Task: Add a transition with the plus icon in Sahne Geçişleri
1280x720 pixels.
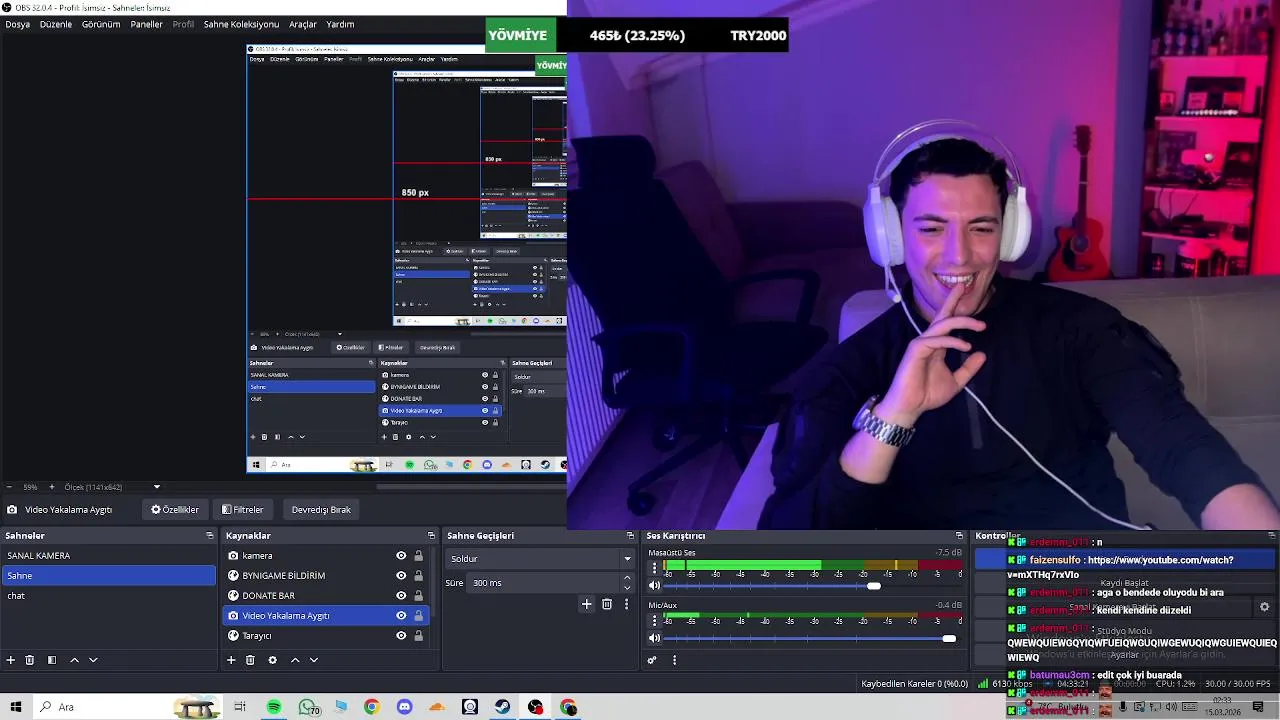Action: tap(587, 604)
